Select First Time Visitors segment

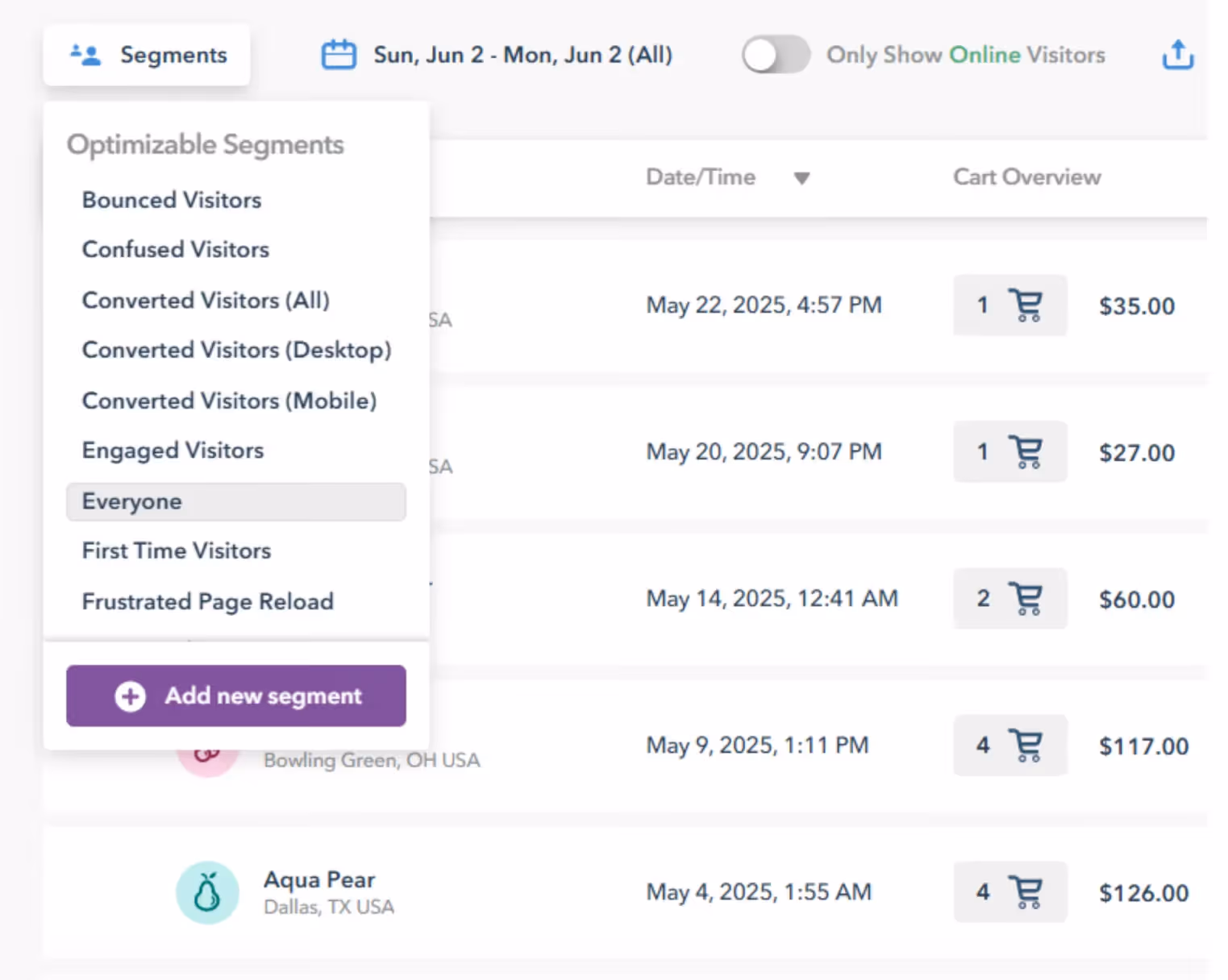click(177, 551)
